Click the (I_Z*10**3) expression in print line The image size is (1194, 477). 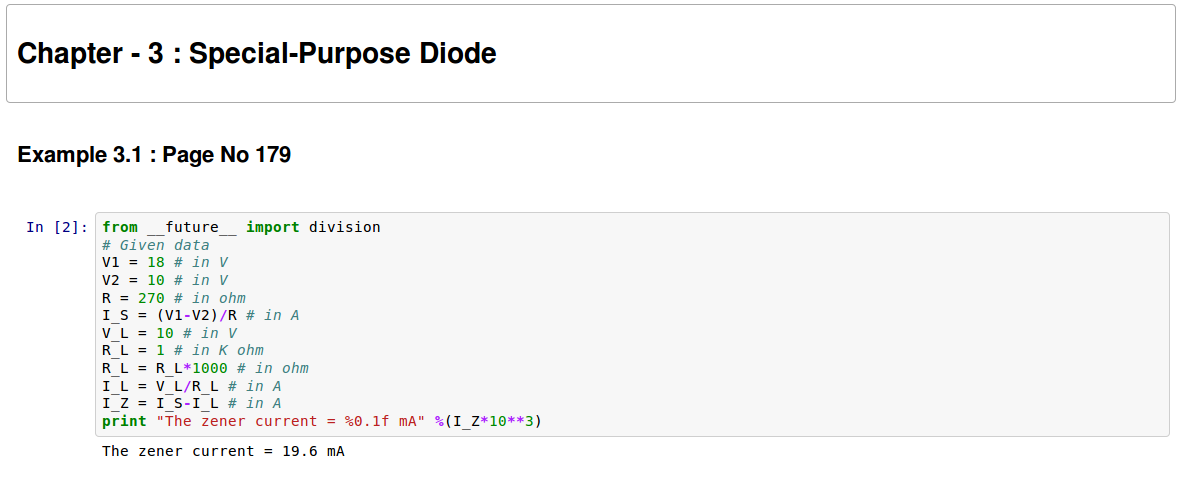point(496,421)
